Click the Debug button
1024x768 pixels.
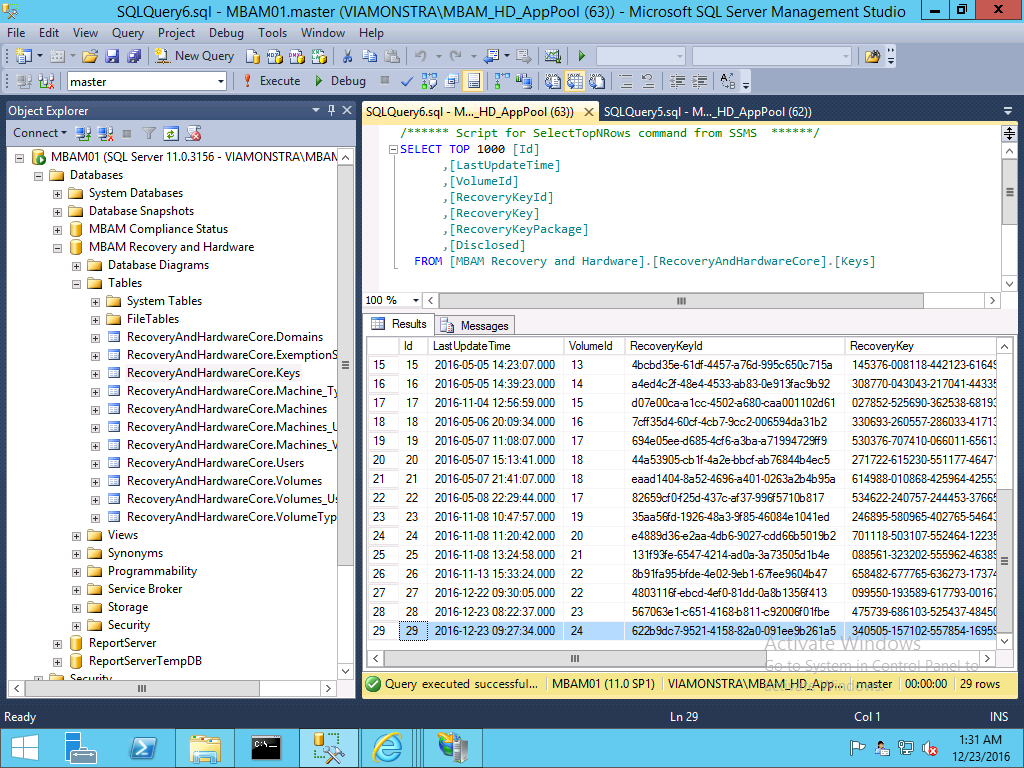[340, 81]
